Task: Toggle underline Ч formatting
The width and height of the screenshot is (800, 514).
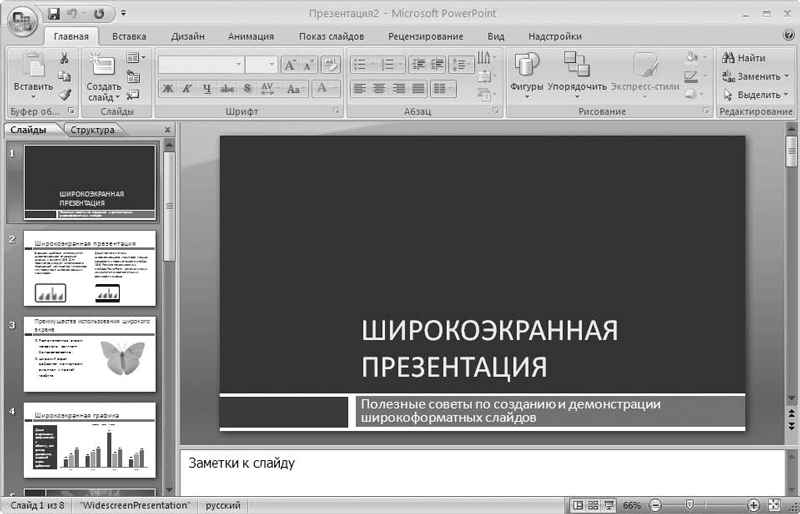Action: [207, 89]
